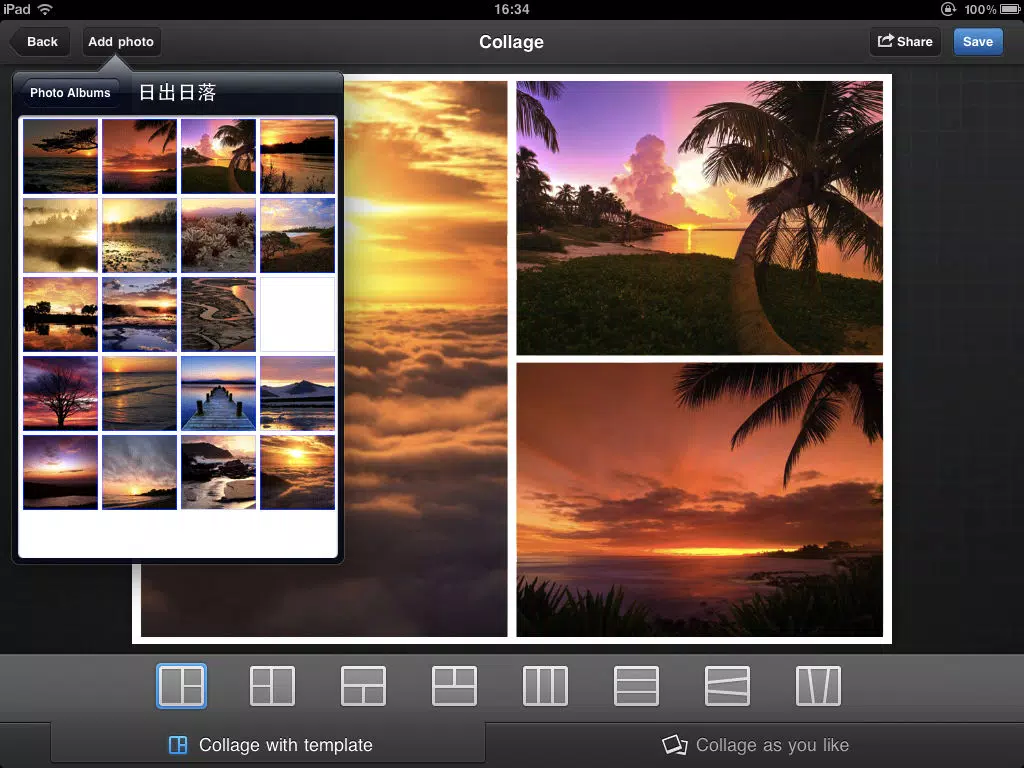This screenshot has width=1024, height=768.
Task: Pick the beach waves at sunset thumbnail
Action: click(140, 393)
